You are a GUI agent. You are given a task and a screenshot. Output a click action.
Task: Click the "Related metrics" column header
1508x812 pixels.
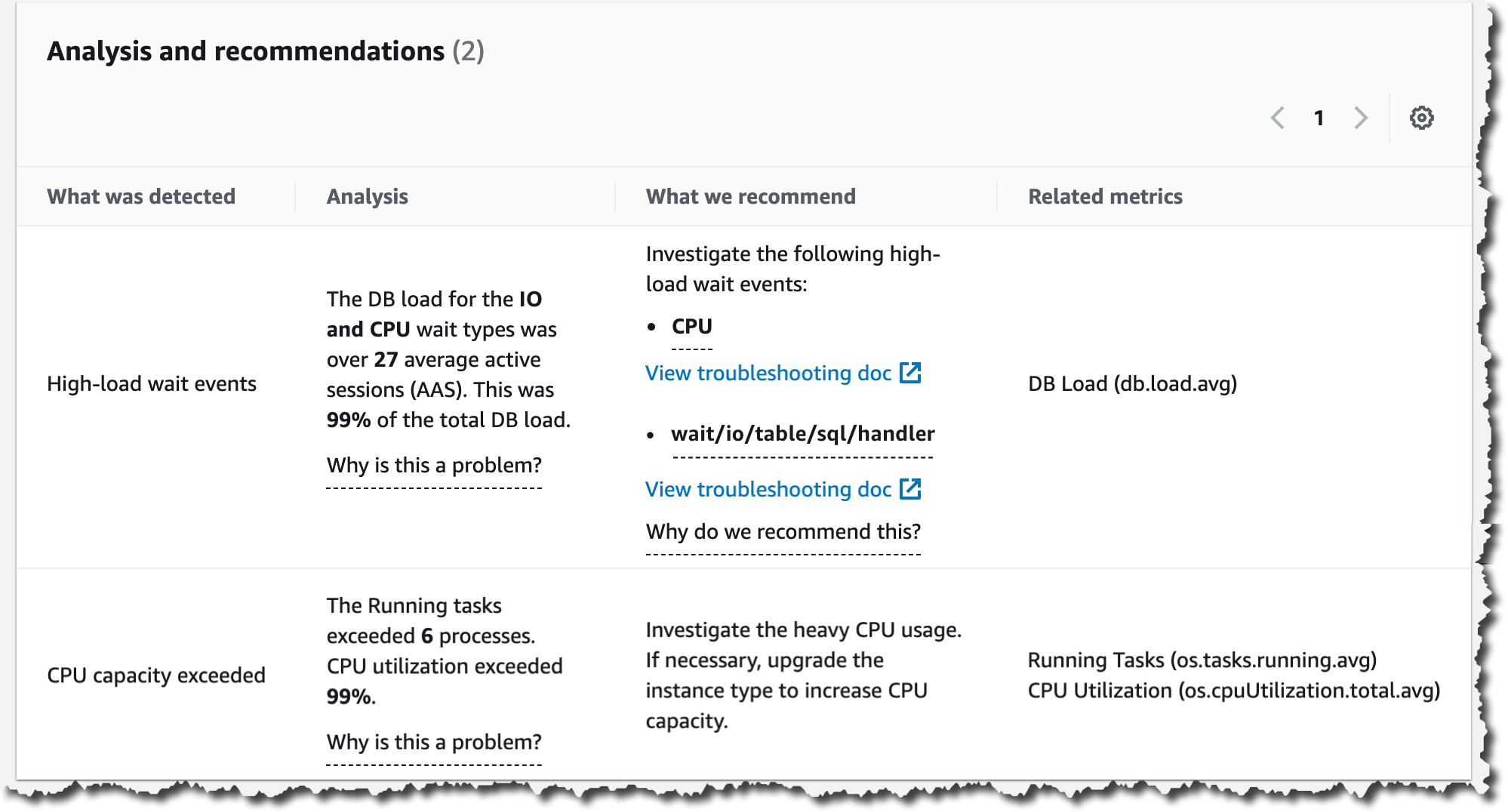(x=1105, y=196)
